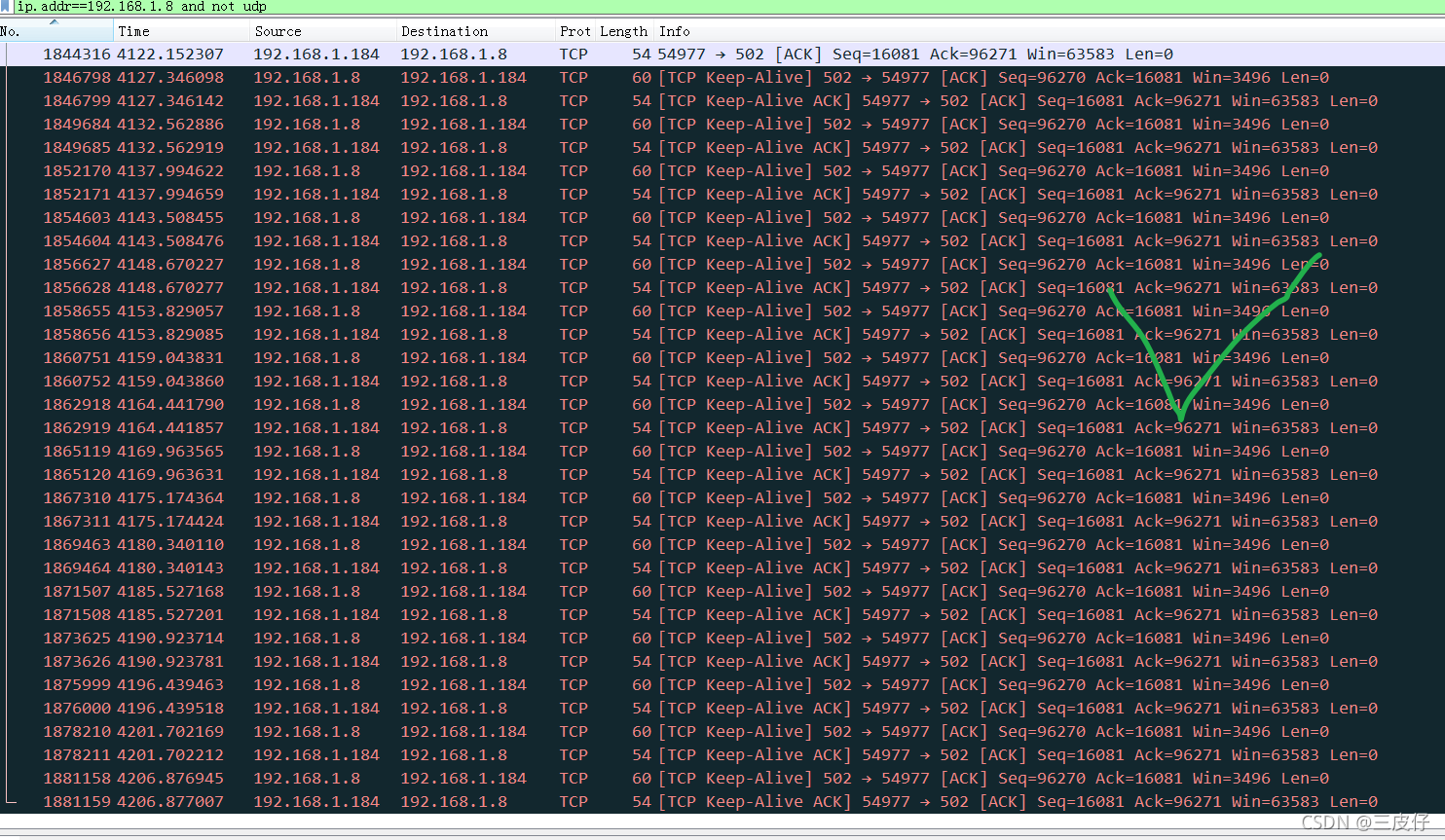
Task: Select the packet with time 4206.876945
Action: coord(722,779)
